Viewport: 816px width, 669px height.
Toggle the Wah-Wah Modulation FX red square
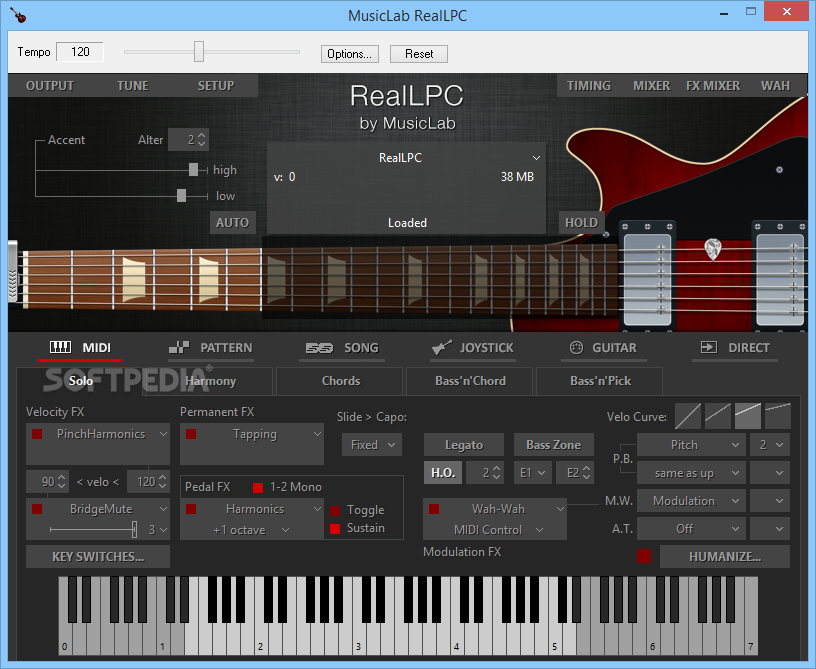click(x=434, y=509)
